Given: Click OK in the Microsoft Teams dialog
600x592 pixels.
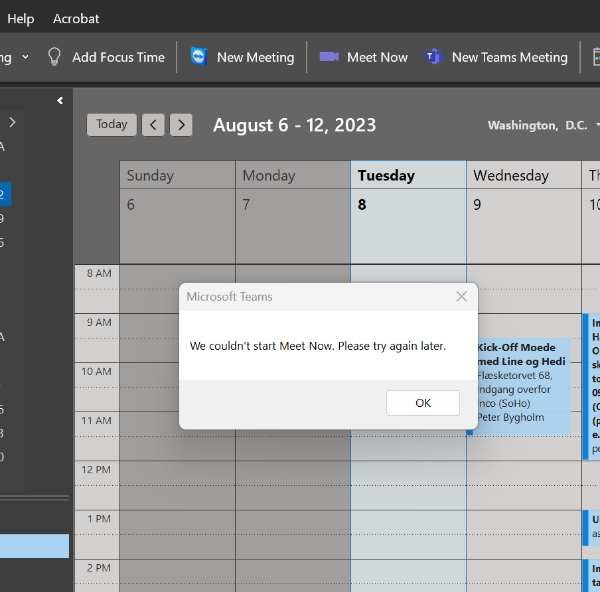Looking at the screenshot, I should click(423, 403).
